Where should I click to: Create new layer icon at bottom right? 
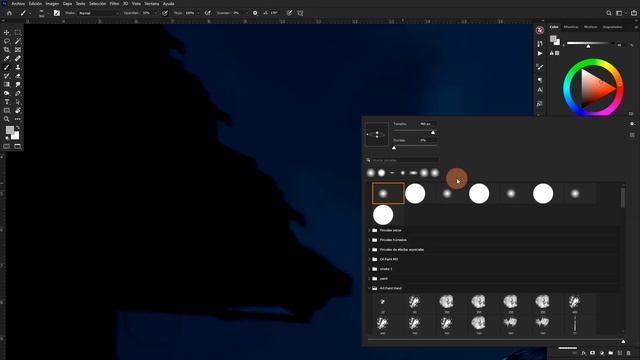(620, 353)
